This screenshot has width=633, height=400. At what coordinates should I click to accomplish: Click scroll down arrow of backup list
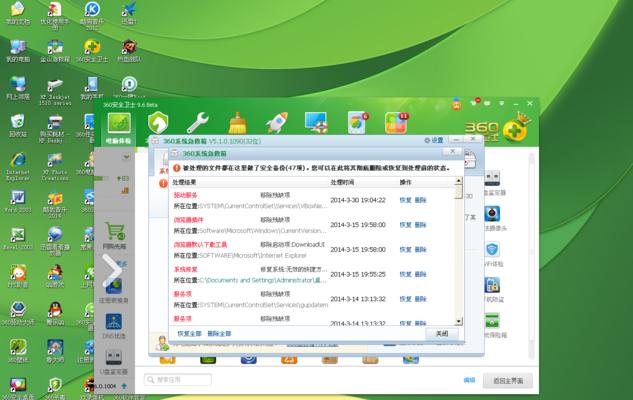tap(458, 321)
